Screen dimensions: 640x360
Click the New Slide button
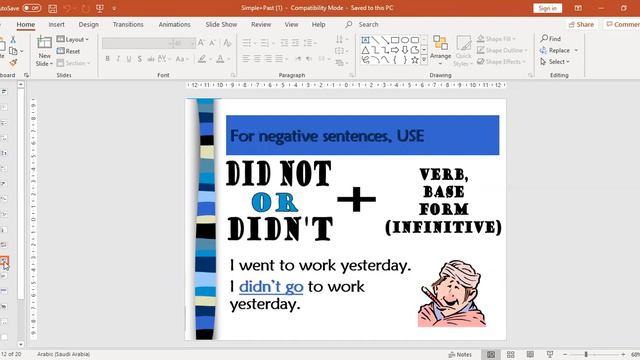(x=44, y=51)
